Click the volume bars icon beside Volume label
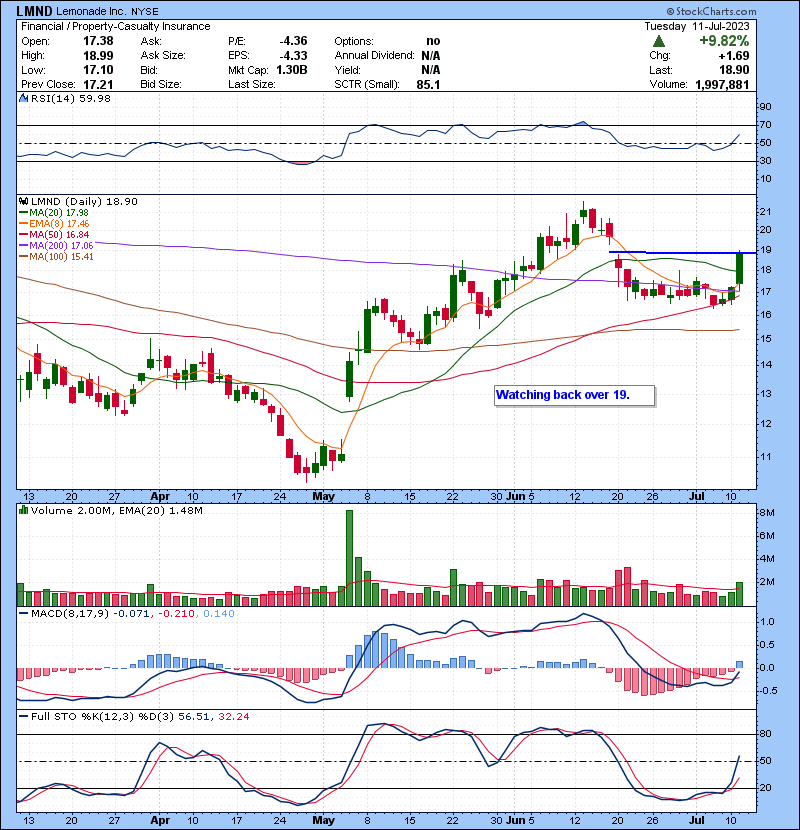Image resolution: width=800 pixels, height=830 pixels. coord(23,510)
